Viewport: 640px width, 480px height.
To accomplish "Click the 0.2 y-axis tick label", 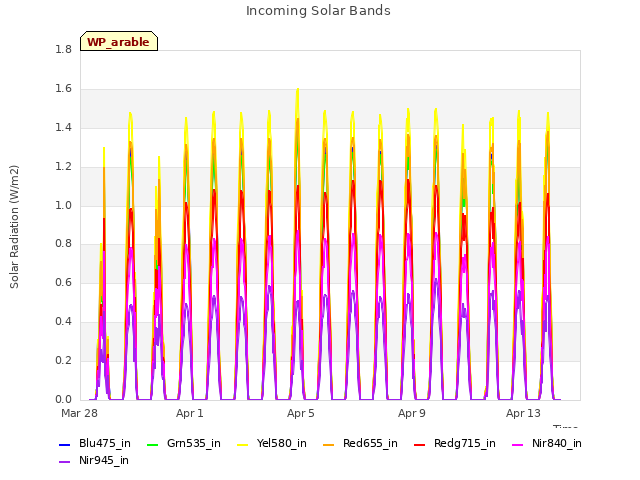I will click(x=63, y=360).
